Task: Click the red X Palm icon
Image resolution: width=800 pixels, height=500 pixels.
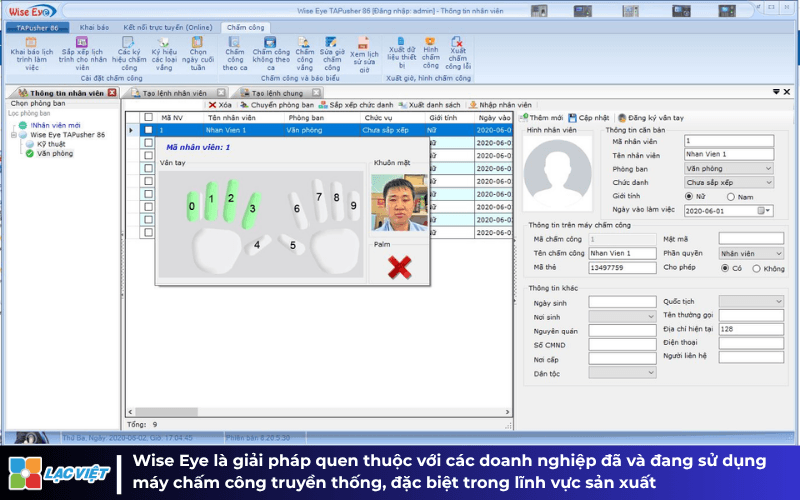Action: [399, 267]
